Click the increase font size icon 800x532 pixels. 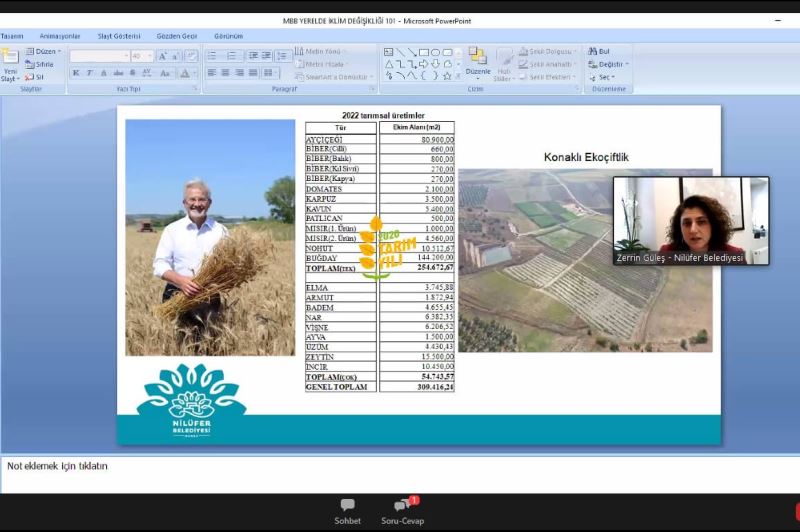[x=162, y=56]
